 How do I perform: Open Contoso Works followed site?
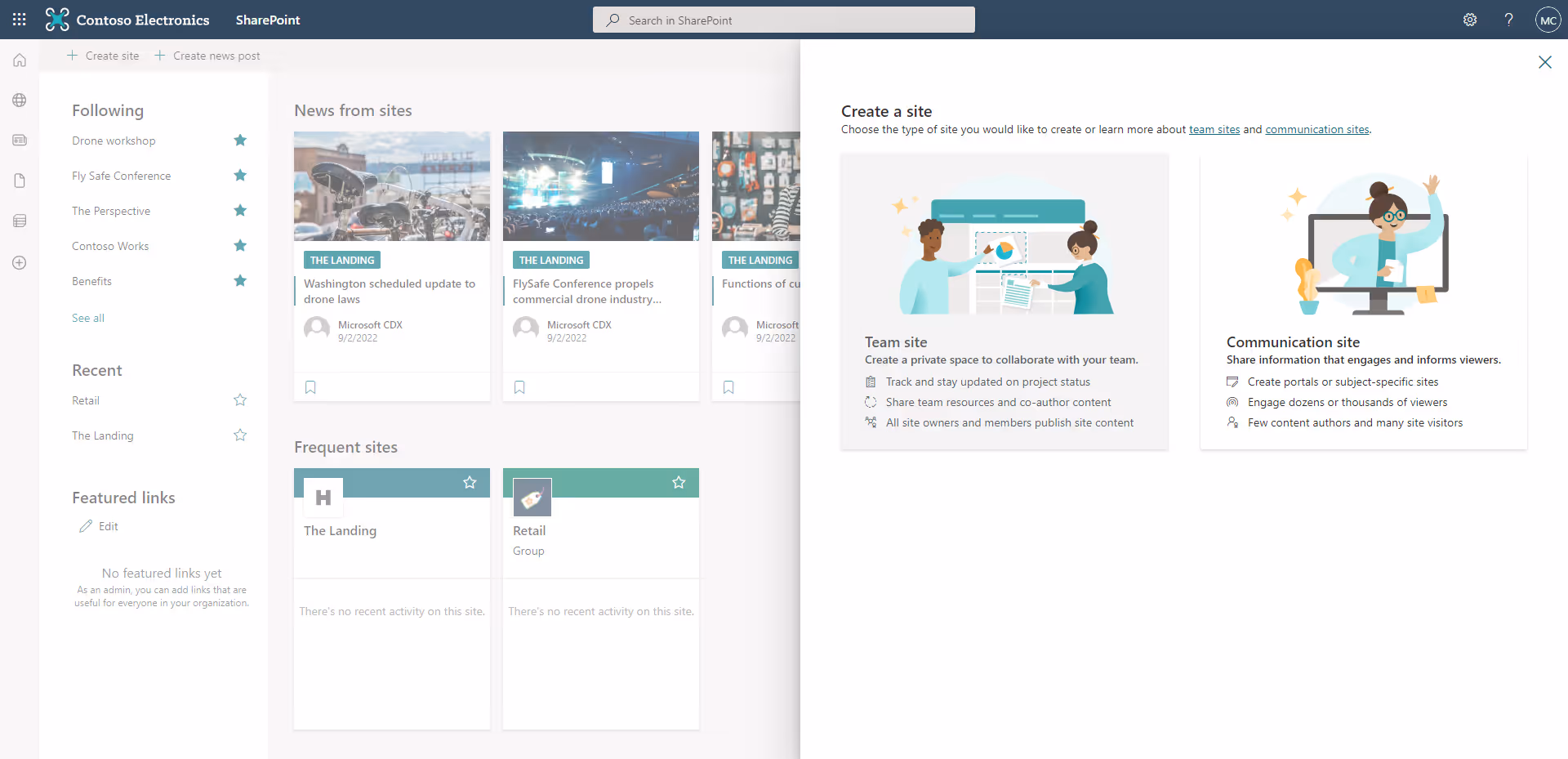click(x=110, y=246)
